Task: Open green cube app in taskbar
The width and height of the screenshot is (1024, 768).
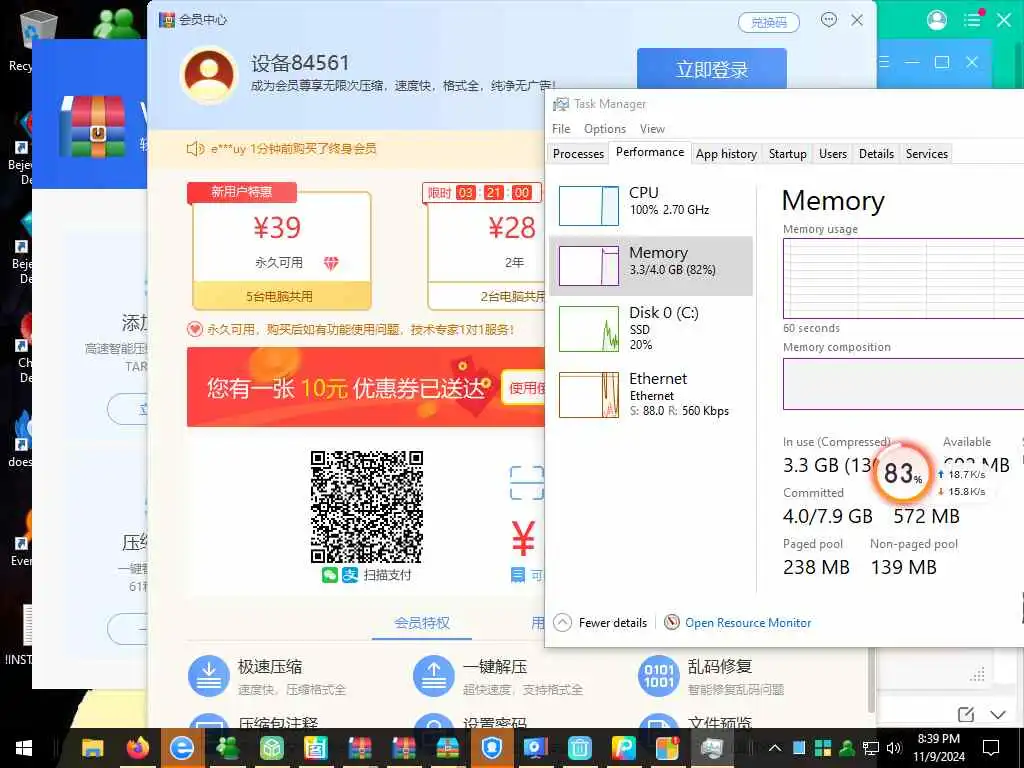Action: 271,748
